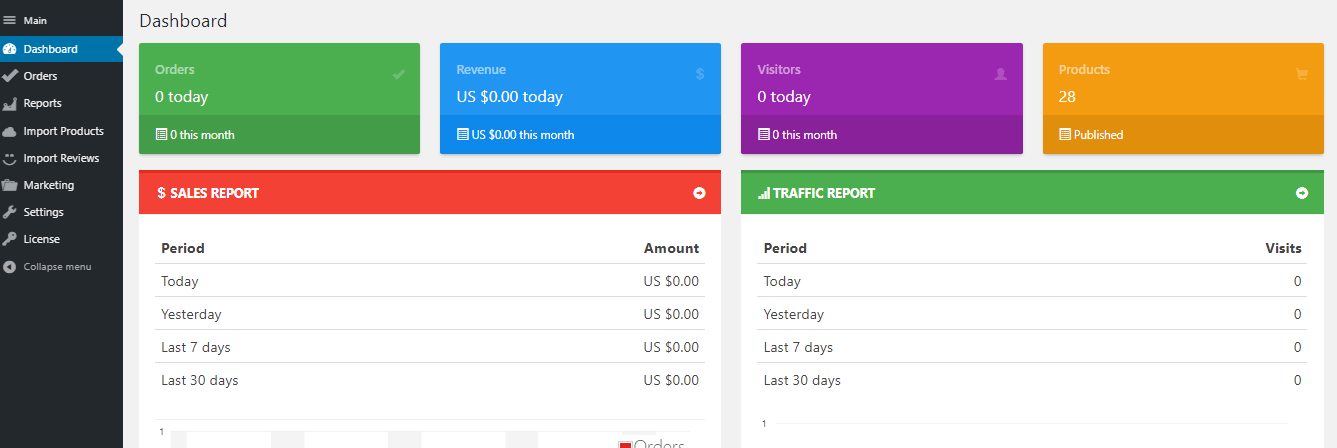Click the Last 30 days sales row
Screen dimensions: 1337x448
click(430, 380)
